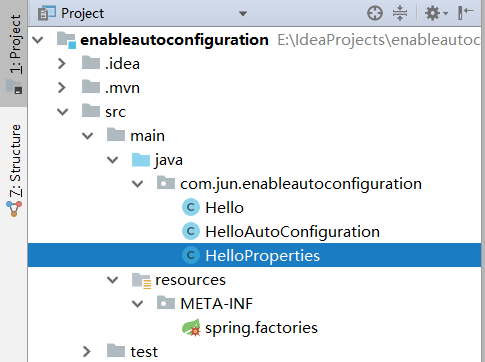Expand the .idea folder

tap(62, 63)
